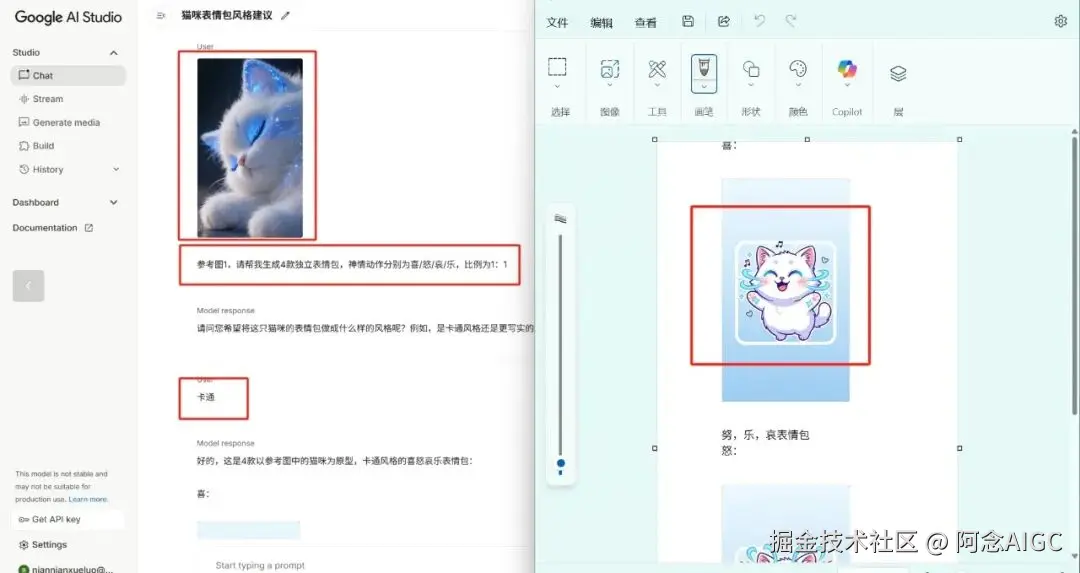The width and height of the screenshot is (1080, 573).
Task: Save the image with the disk icon
Action: (687, 21)
